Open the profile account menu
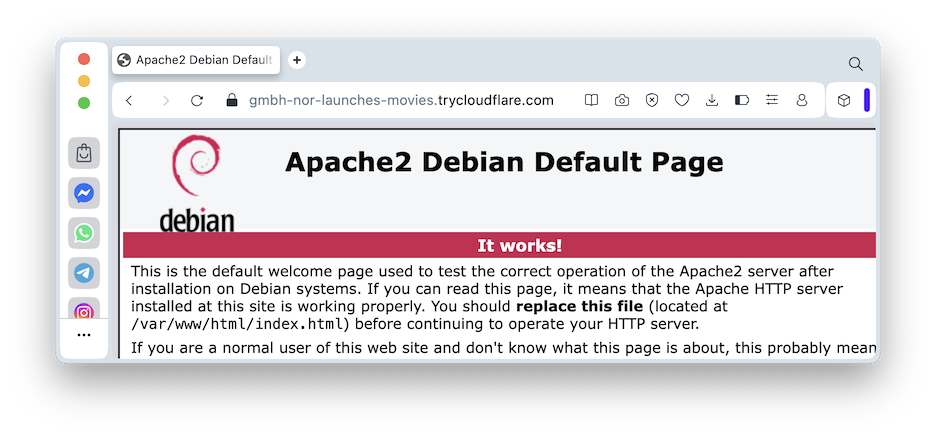Image resolution: width=936 pixels, height=437 pixels. 802,100
